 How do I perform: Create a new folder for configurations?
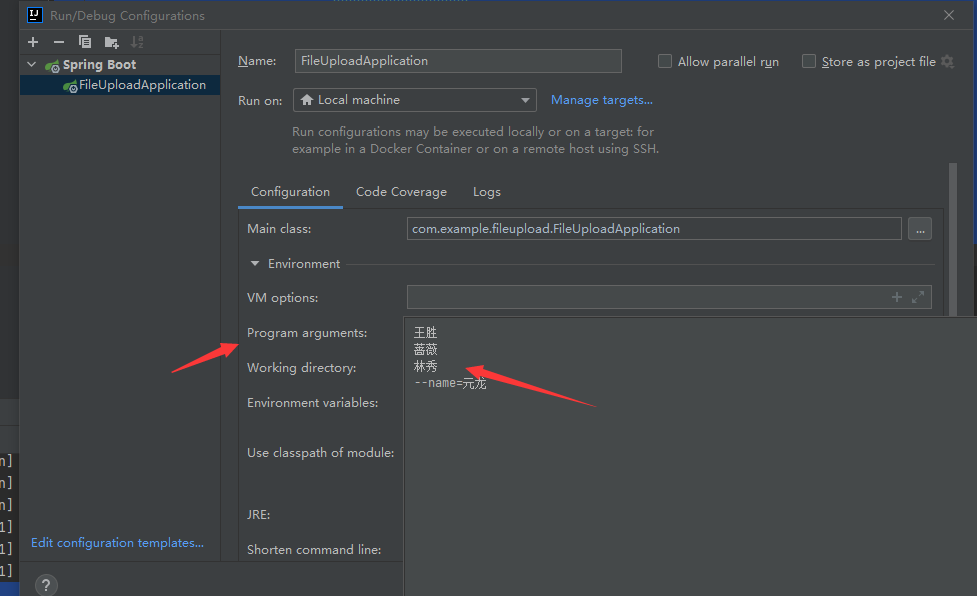(112, 42)
